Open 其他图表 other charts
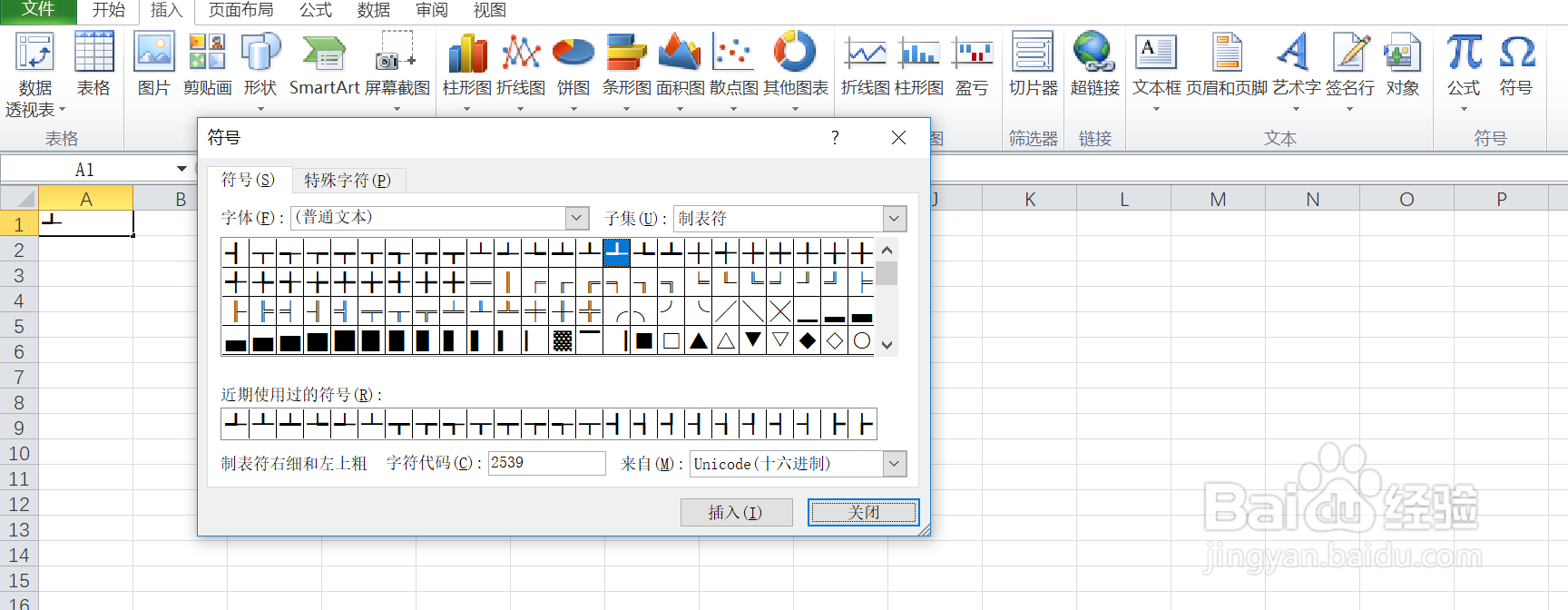The width and height of the screenshot is (1568, 610). pyautogui.click(x=795, y=71)
